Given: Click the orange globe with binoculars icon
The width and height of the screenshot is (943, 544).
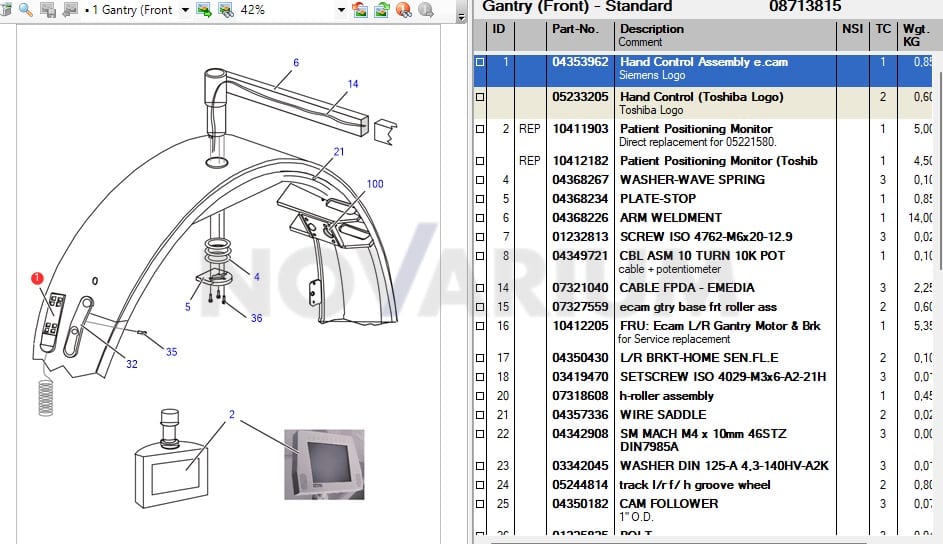Looking at the screenshot, I should coord(404,9).
